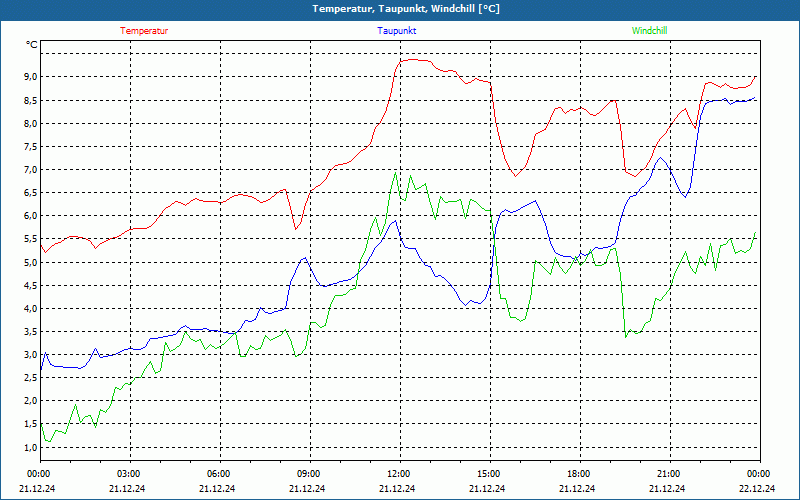
Task: Click the 5,5 y-axis value
Action: [x=32, y=239]
